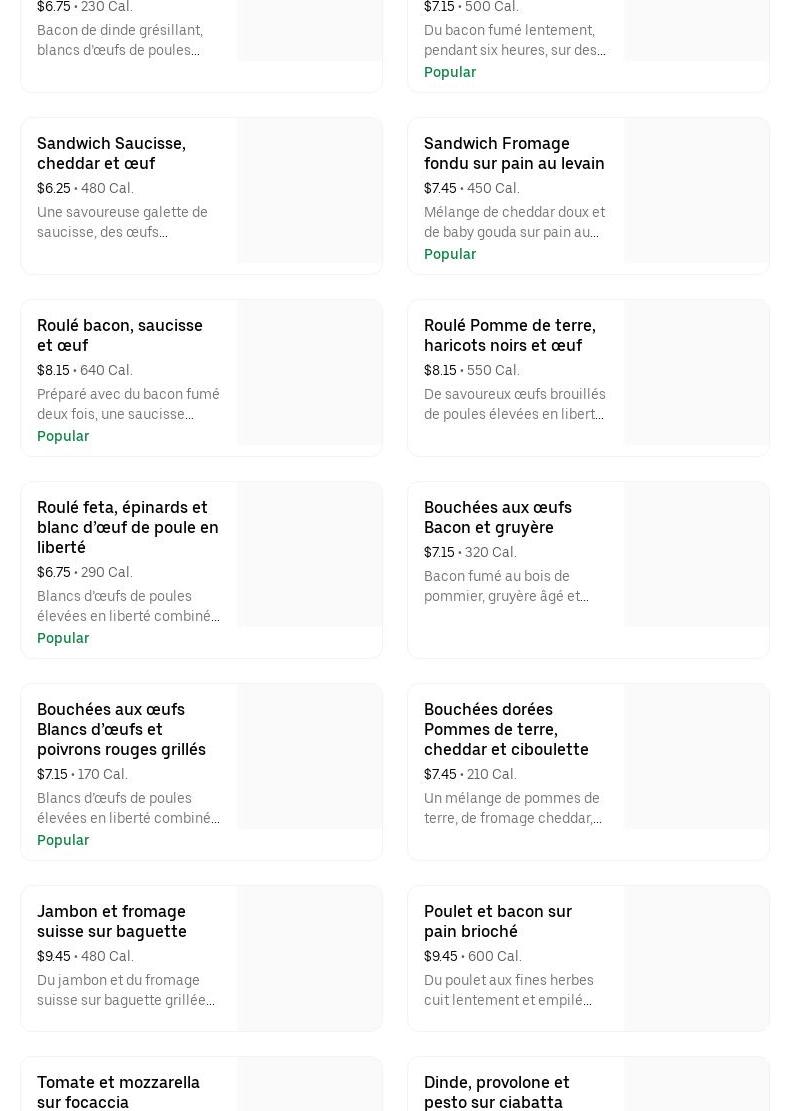The width and height of the screenshot is (804, 1111).
Task: Open Tomate et mozzarella sur focaccia title
Action: click(118, 1092)
